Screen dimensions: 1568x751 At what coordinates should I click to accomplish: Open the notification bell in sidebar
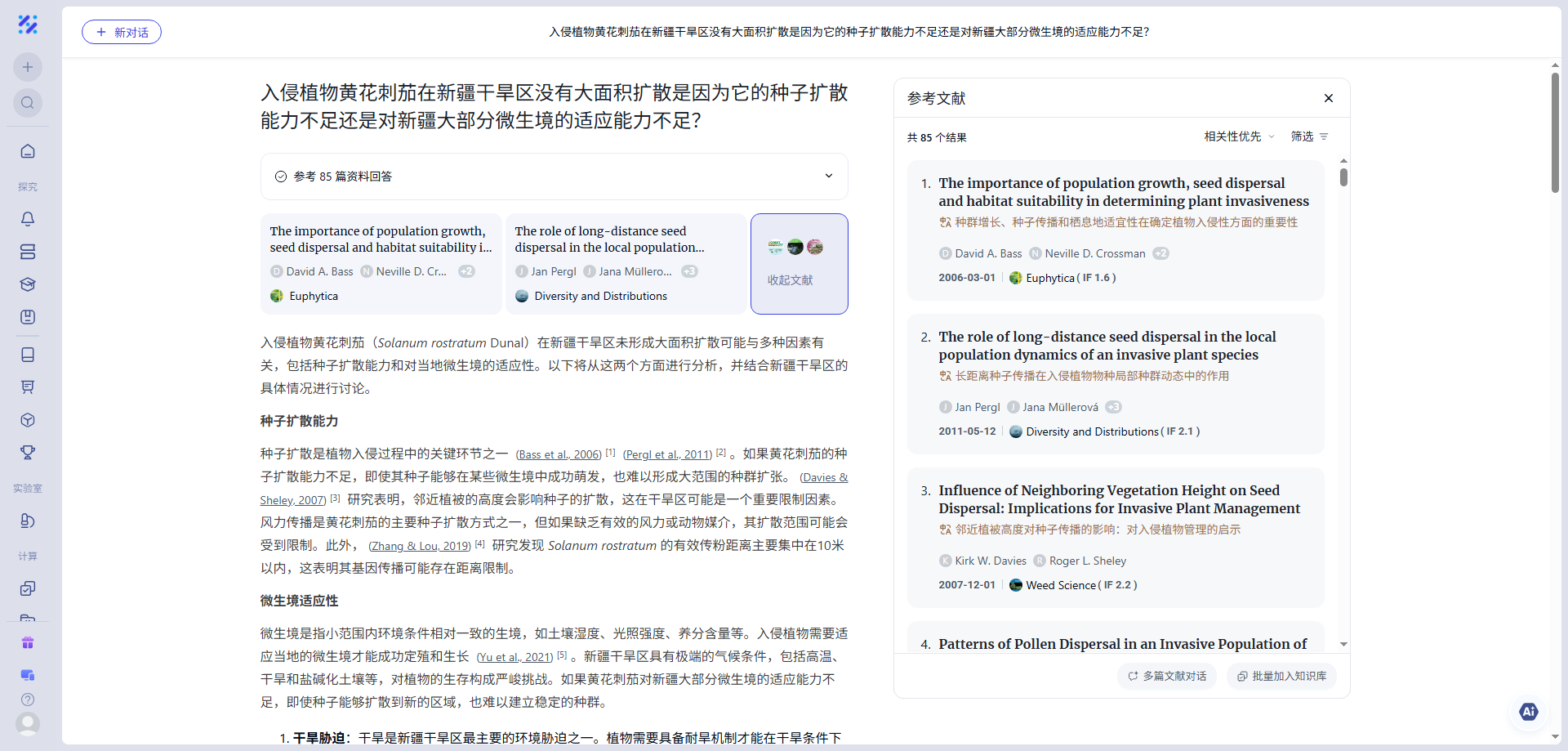pyautogui.click(x=28, y=219)
